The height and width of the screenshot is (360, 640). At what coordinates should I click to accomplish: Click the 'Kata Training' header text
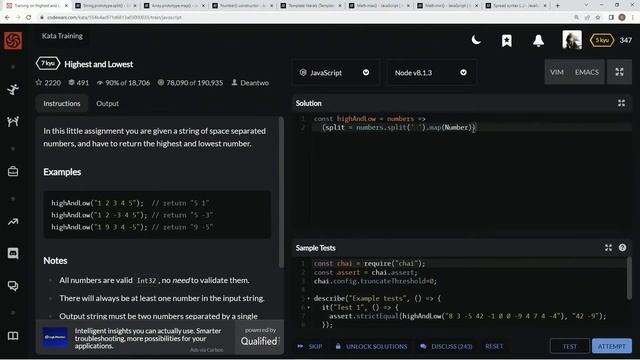point(62,36)
